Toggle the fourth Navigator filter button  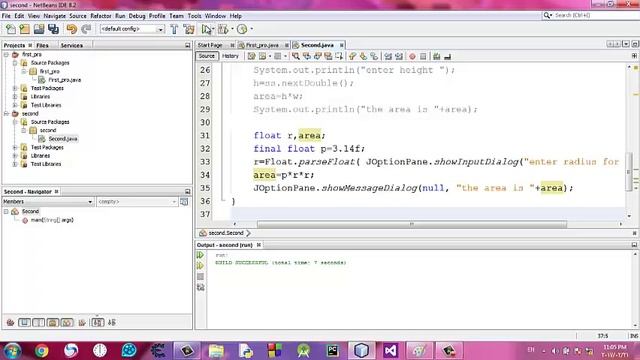[x=67, y=322]
